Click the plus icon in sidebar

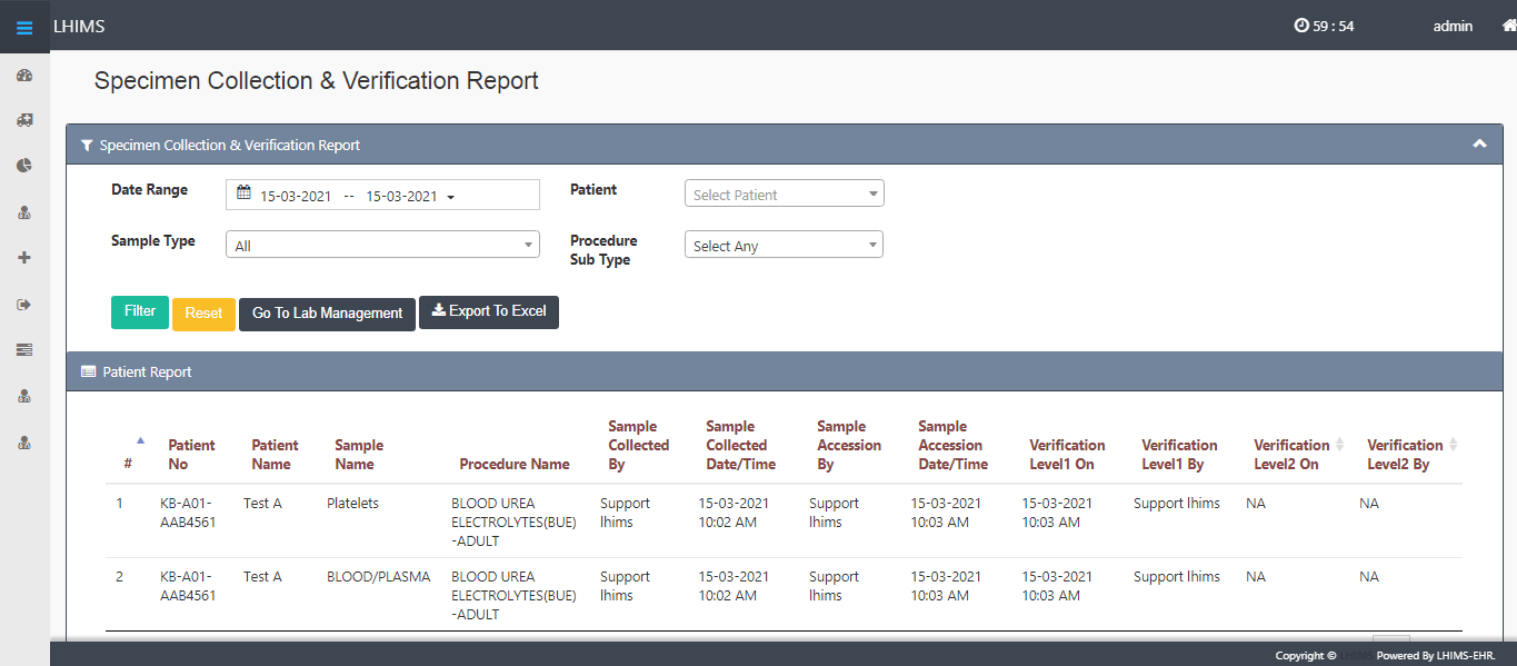(x=25, y=258)
